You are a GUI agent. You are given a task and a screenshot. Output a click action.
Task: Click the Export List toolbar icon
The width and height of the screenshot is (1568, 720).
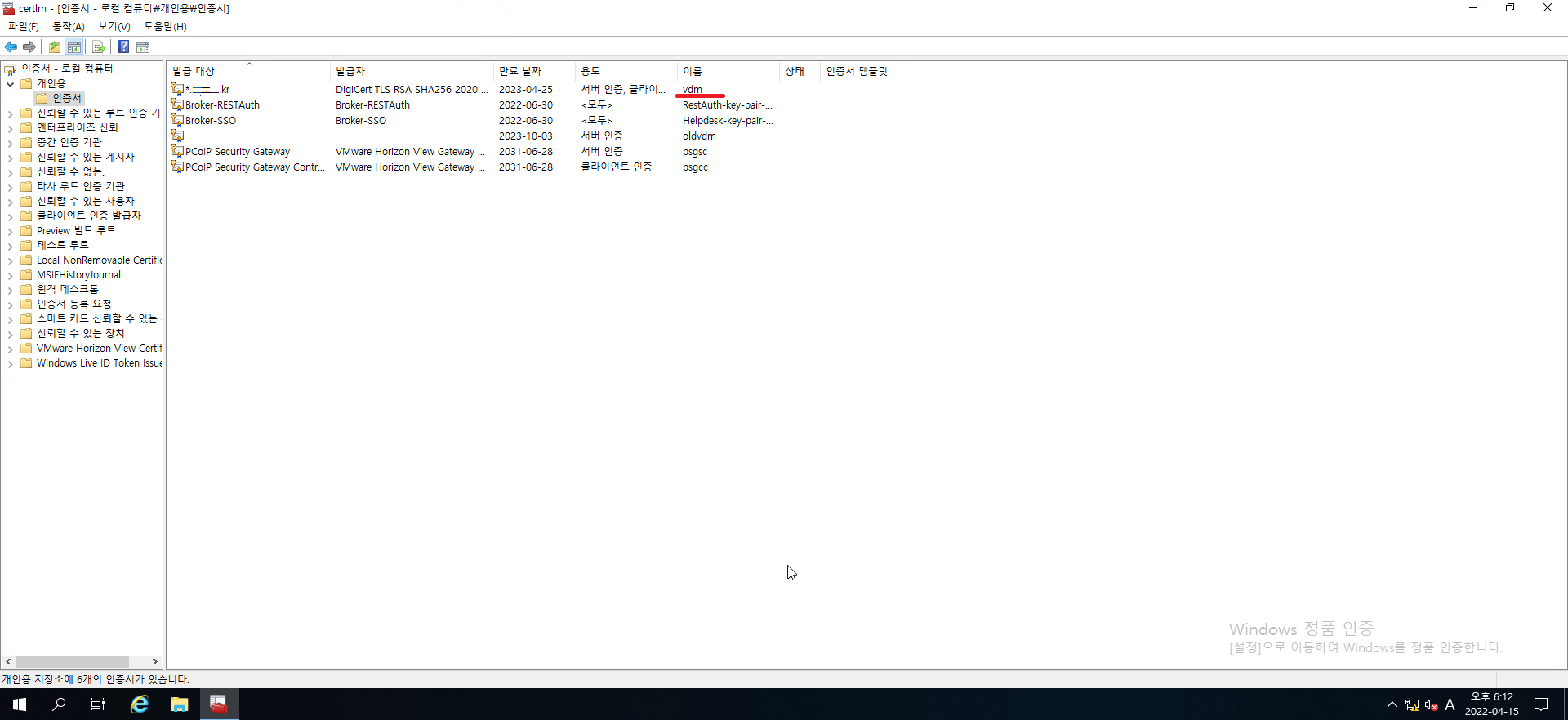pyautogui.click(x=98, y=47)
